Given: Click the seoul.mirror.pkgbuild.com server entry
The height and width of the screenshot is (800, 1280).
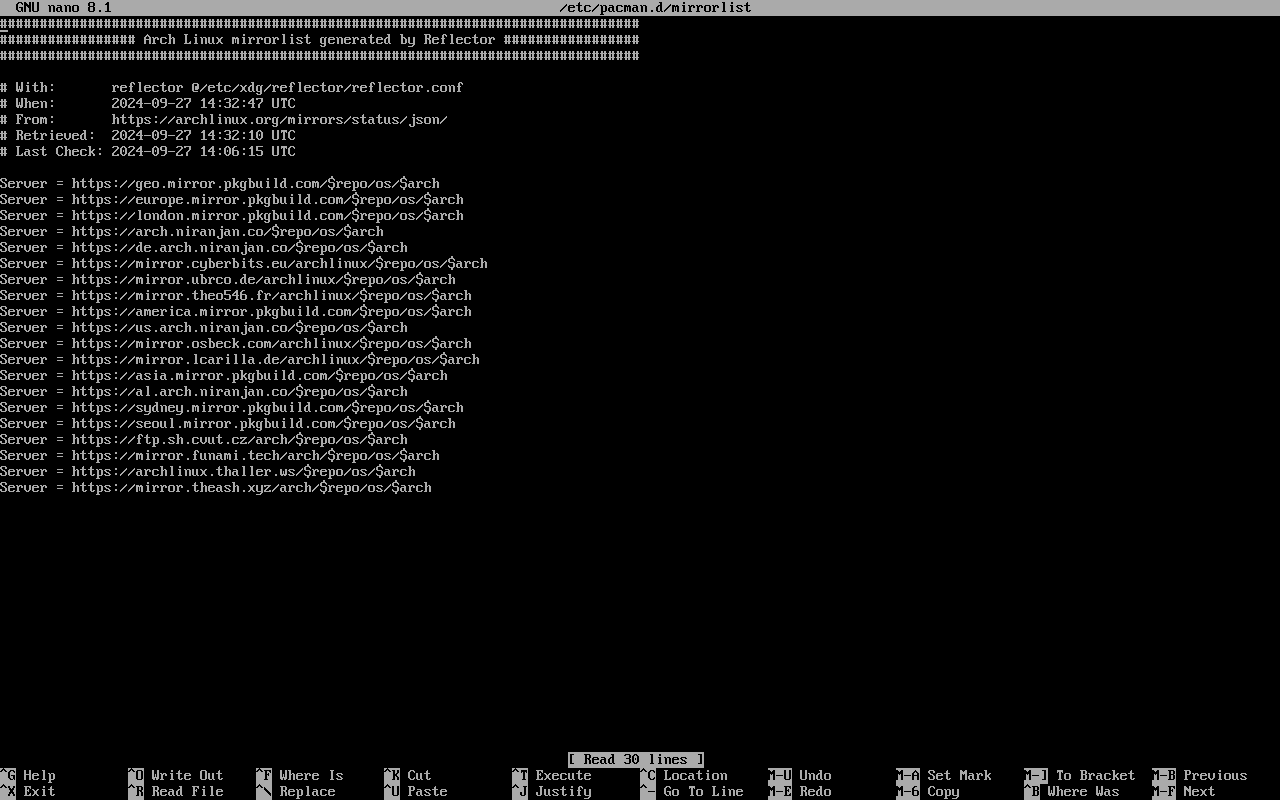Looking at the screenshot, I should (x=263, y=423).
